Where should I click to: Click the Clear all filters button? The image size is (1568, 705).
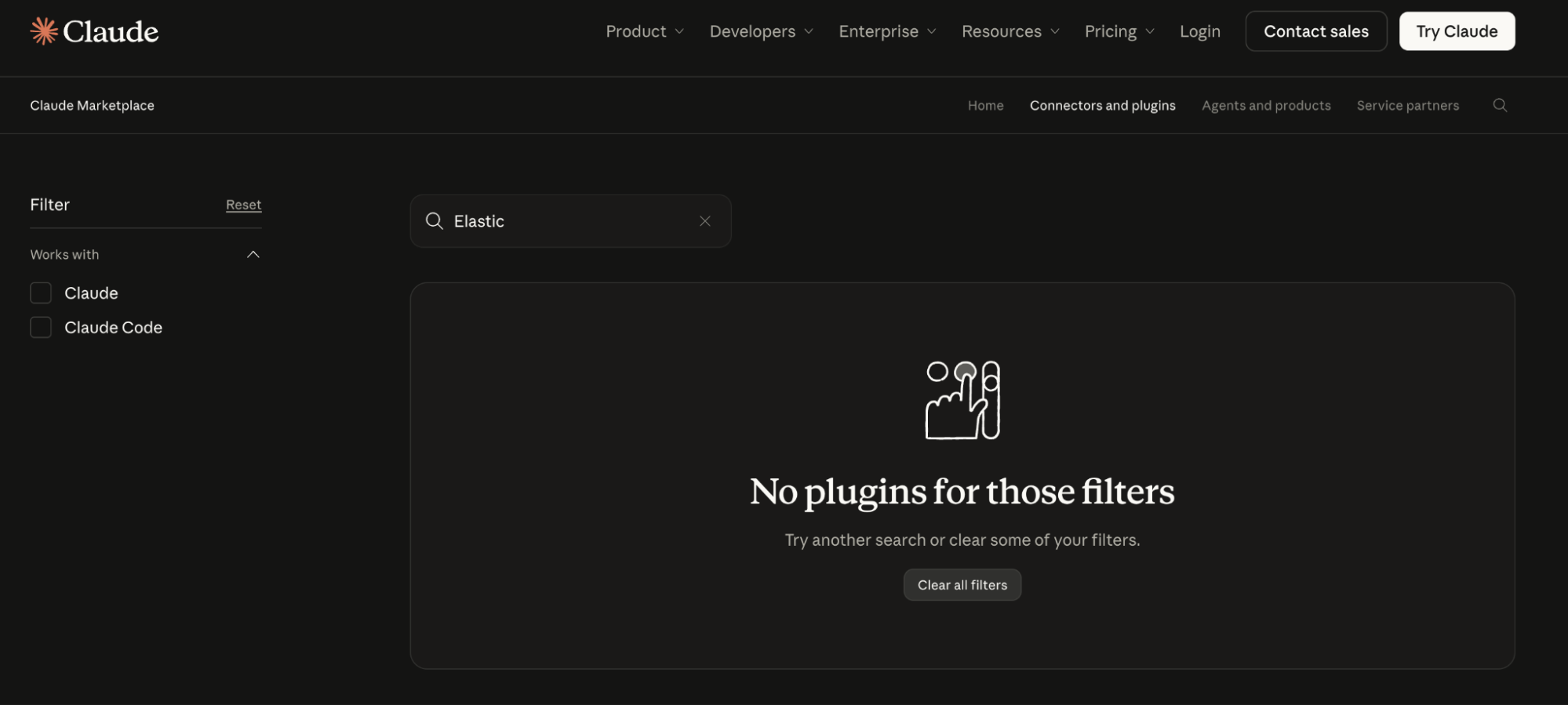962,585
